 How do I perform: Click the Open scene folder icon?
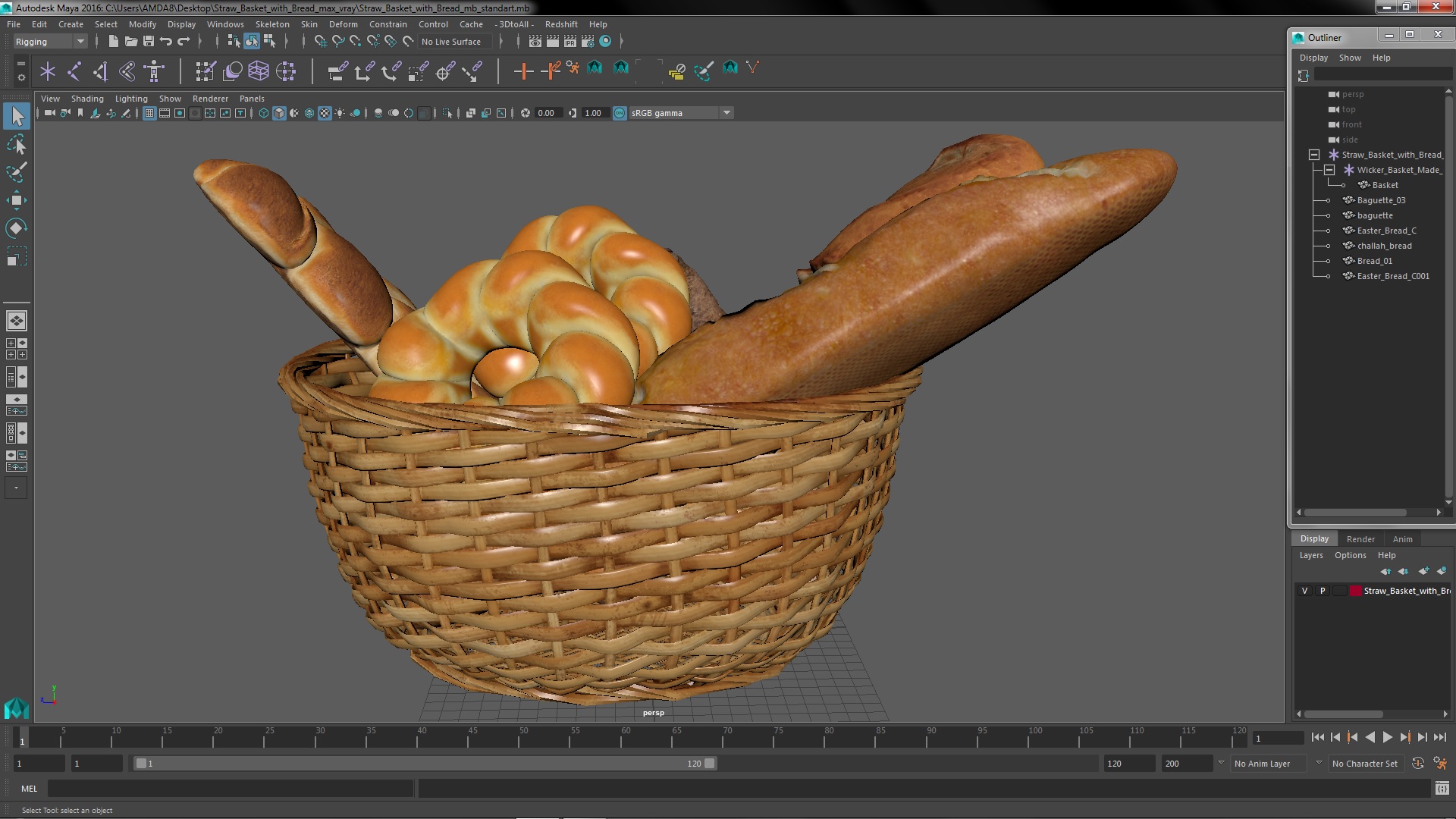pyautogui.click(x=131, y=42)
